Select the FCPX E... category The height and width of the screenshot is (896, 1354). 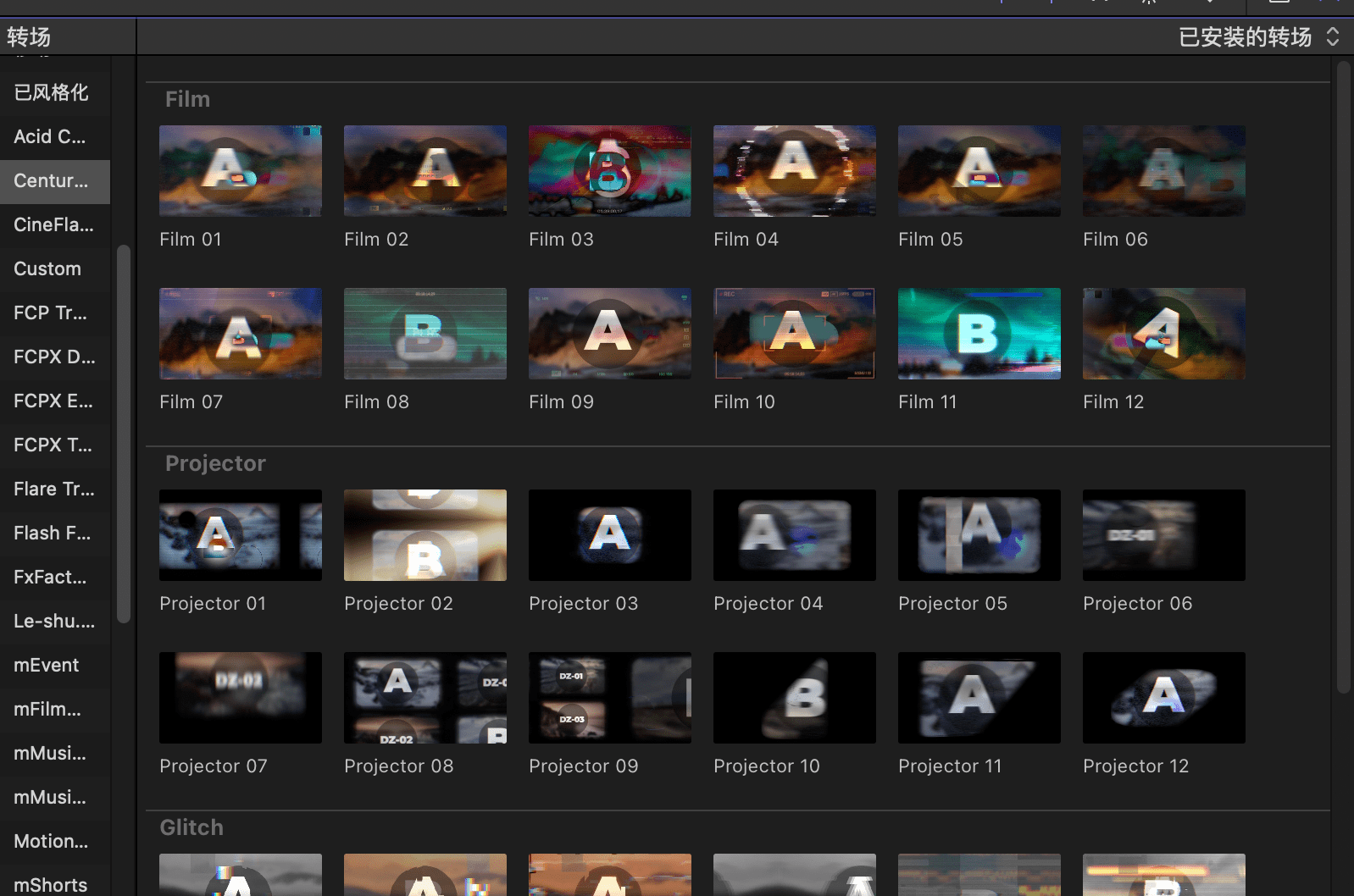55,401
